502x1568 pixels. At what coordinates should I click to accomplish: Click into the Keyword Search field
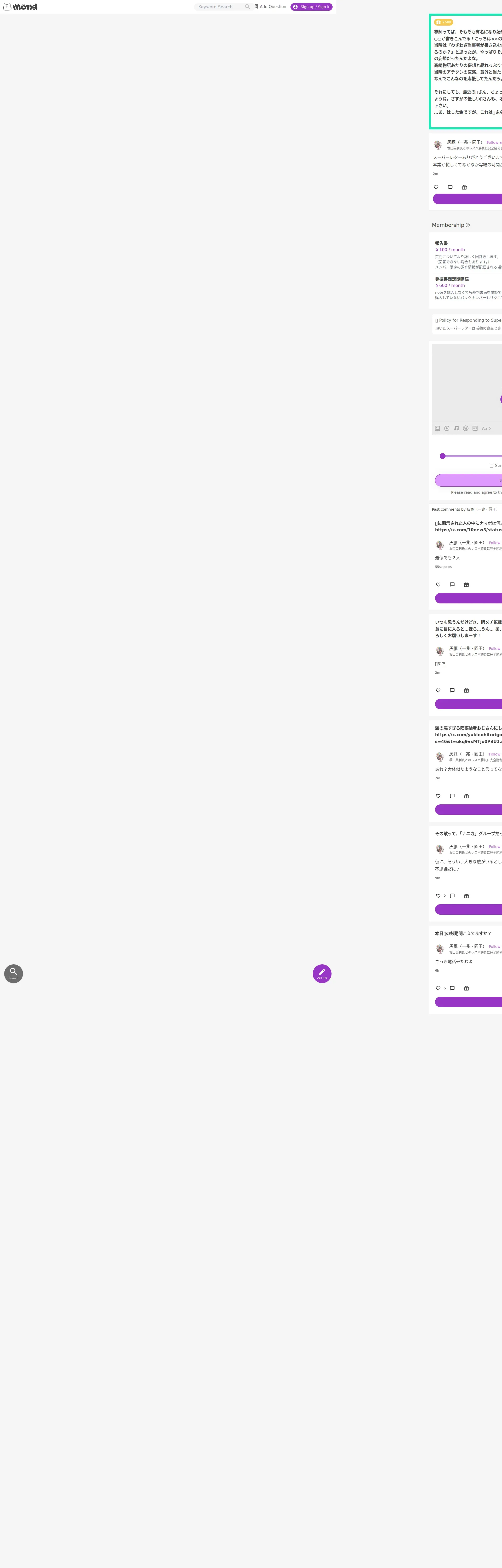(219, 7)
